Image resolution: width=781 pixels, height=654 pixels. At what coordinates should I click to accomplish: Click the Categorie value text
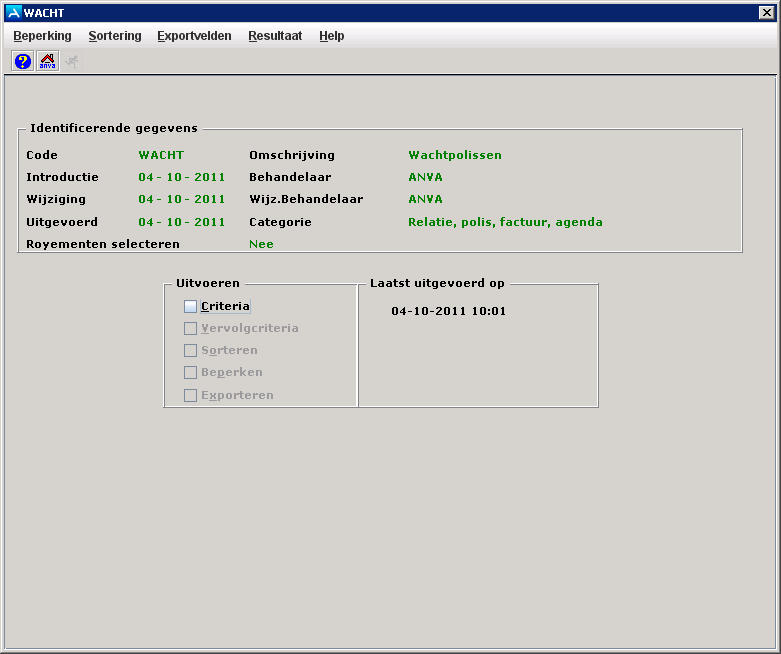[505, 222]
